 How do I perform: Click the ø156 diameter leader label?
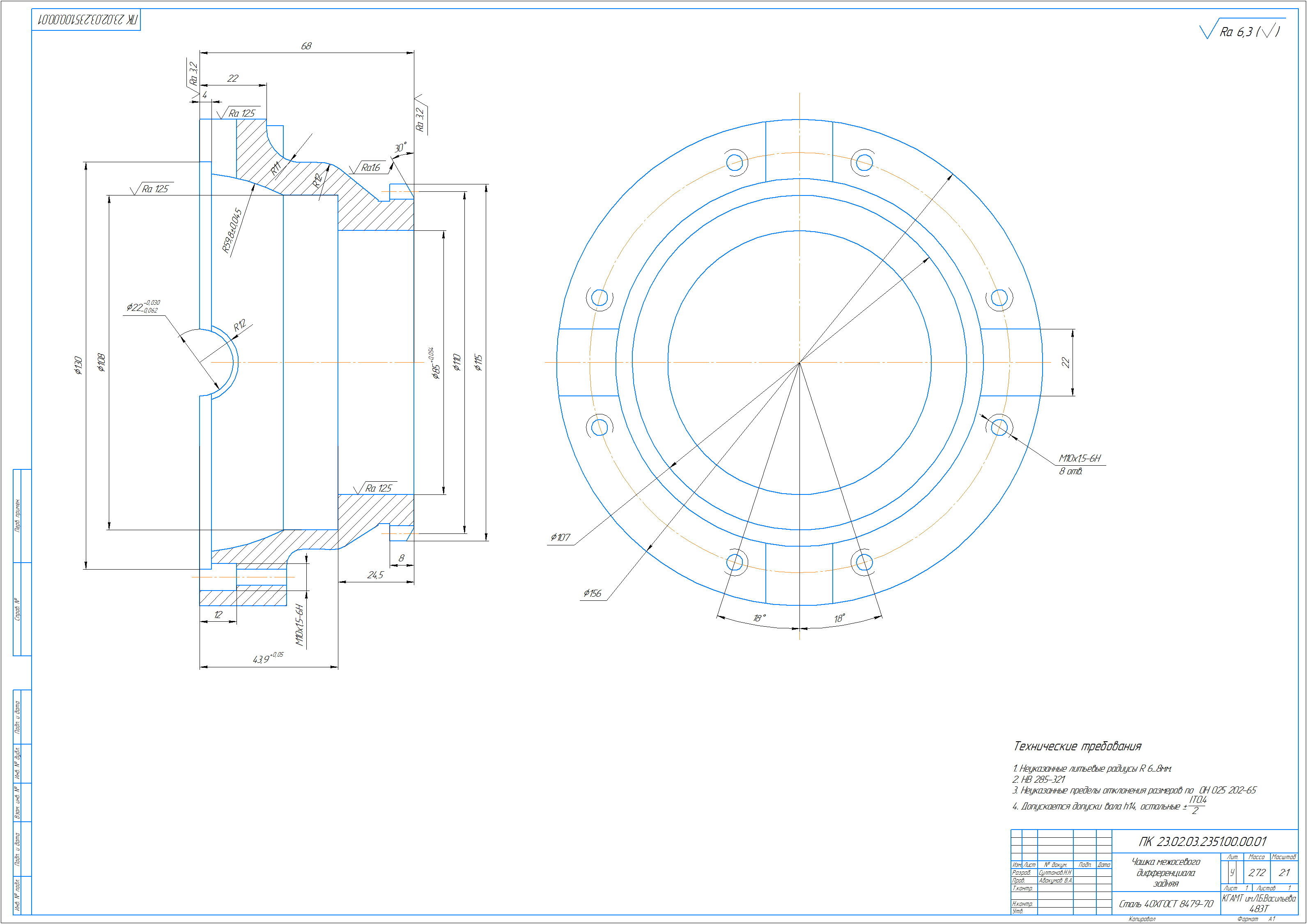[x=592, y=593]
